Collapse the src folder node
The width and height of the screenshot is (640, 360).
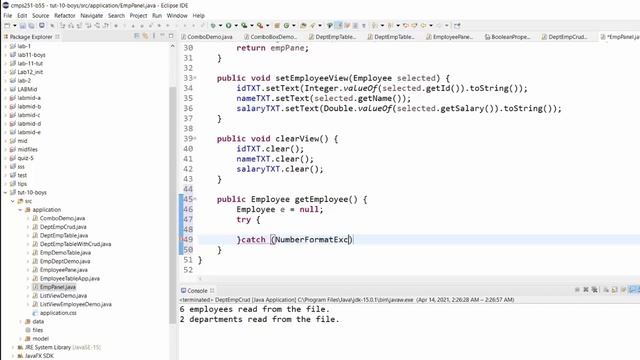coord(13,201)
